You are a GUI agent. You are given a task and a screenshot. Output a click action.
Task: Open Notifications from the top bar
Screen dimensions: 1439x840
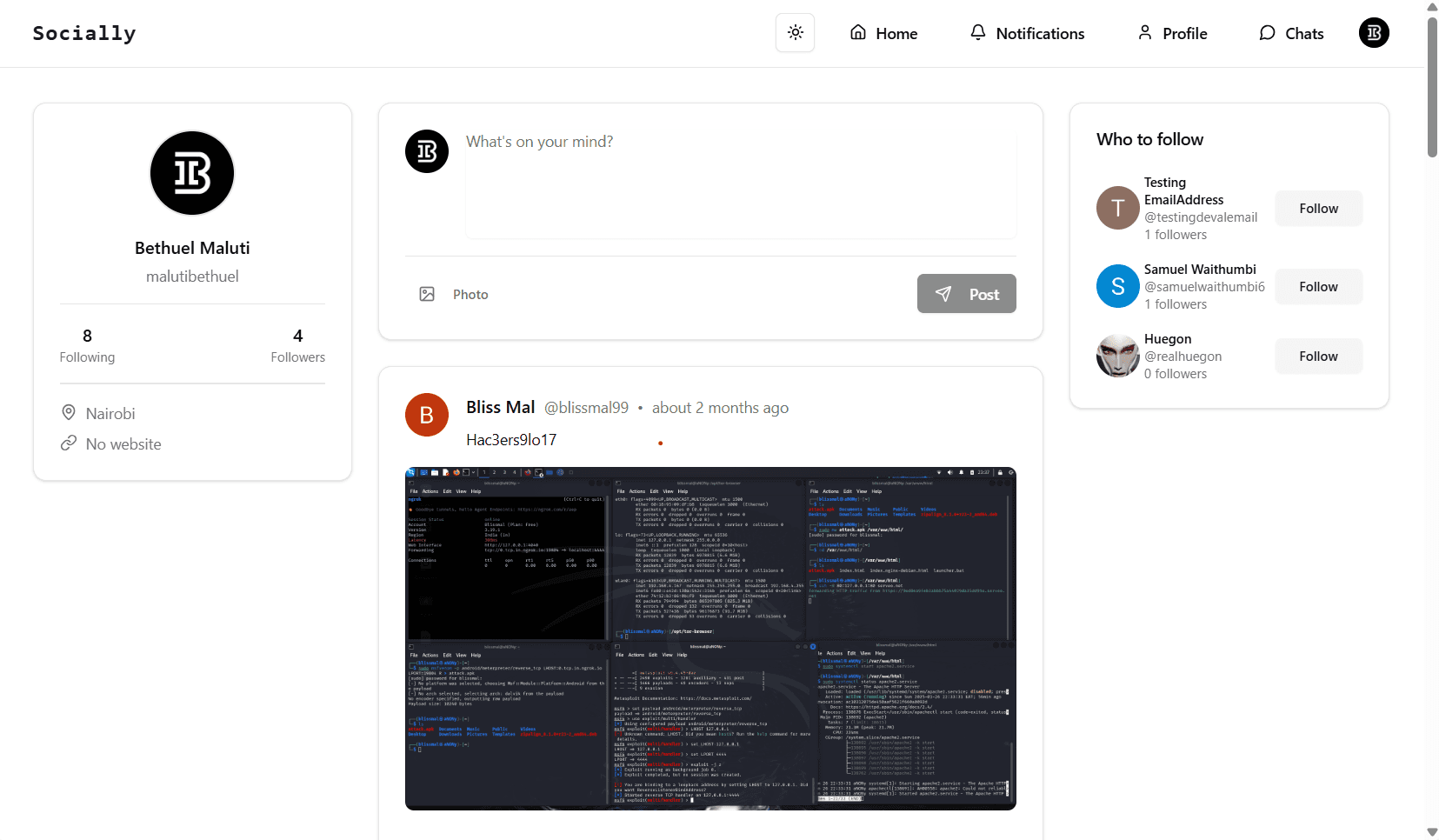click(x=1027, y=33)
